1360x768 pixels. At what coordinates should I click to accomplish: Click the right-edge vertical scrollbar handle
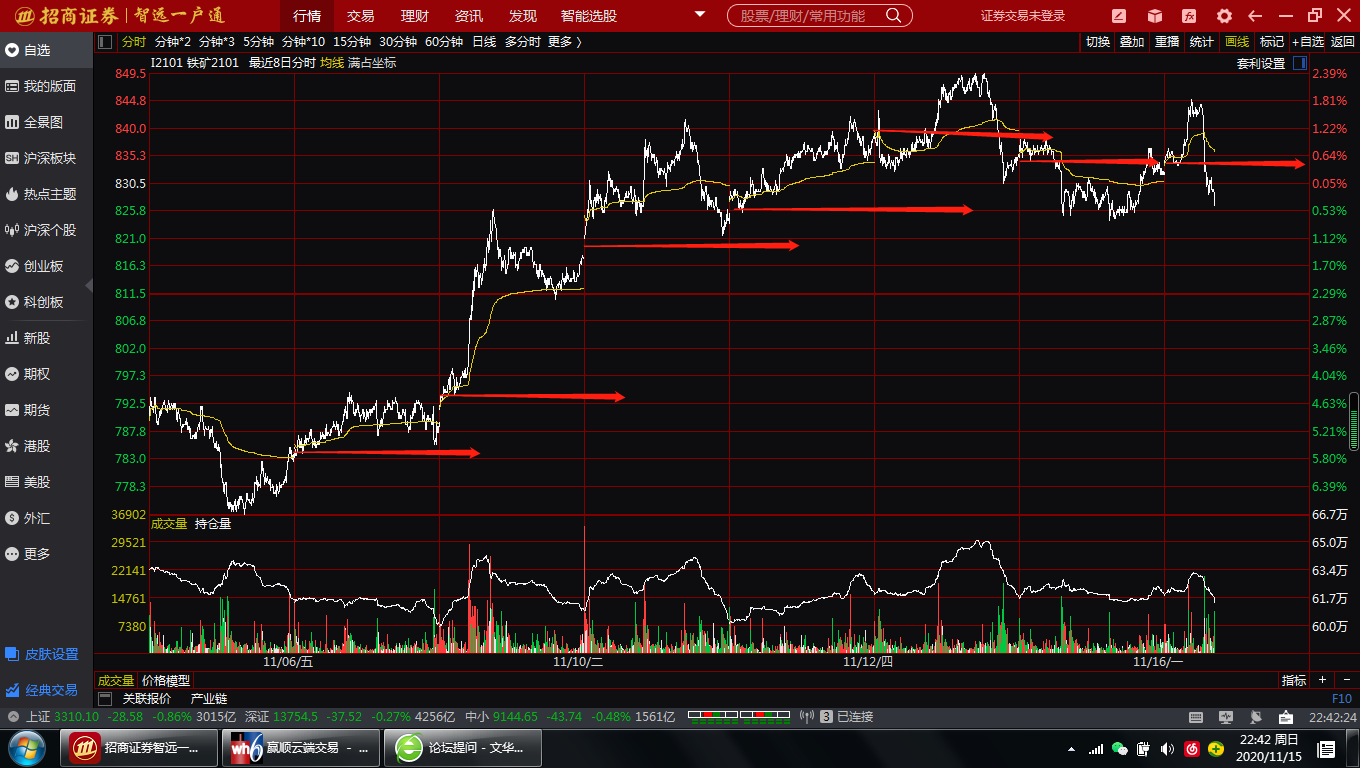click(1354, 422)
